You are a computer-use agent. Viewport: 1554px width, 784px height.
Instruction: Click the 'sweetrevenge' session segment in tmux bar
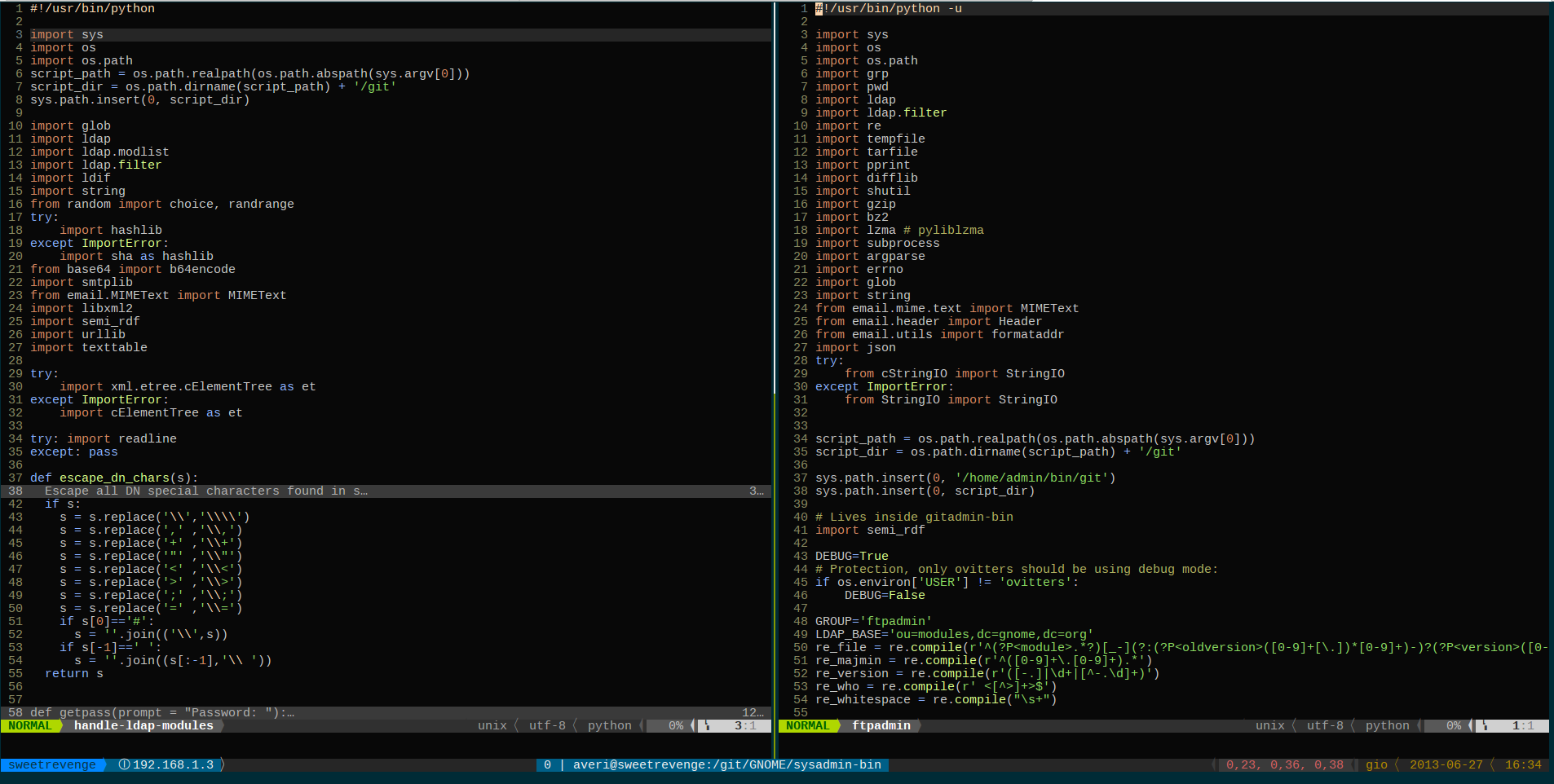(52, 764)
